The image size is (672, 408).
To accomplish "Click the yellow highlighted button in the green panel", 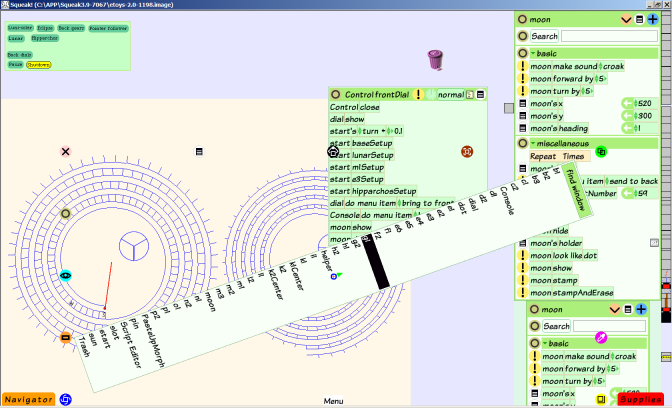I will pyautogui.click(x=39, y=65).
